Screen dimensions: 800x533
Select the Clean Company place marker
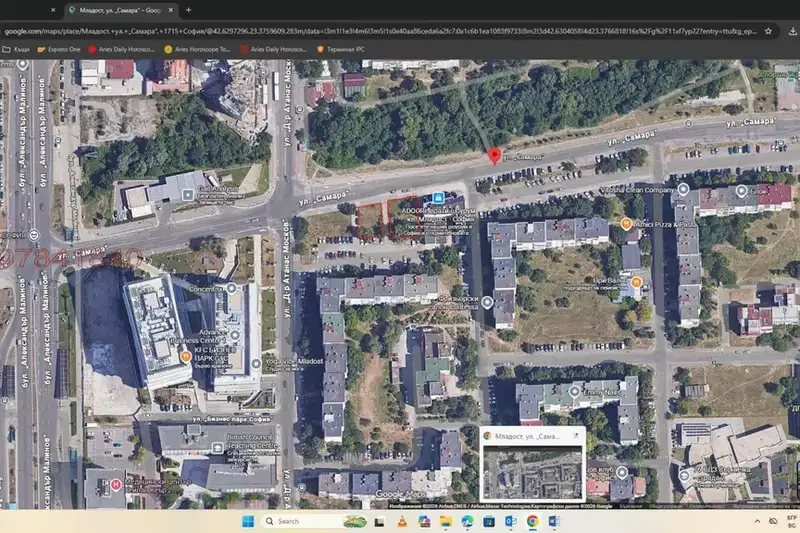[683, 190]
